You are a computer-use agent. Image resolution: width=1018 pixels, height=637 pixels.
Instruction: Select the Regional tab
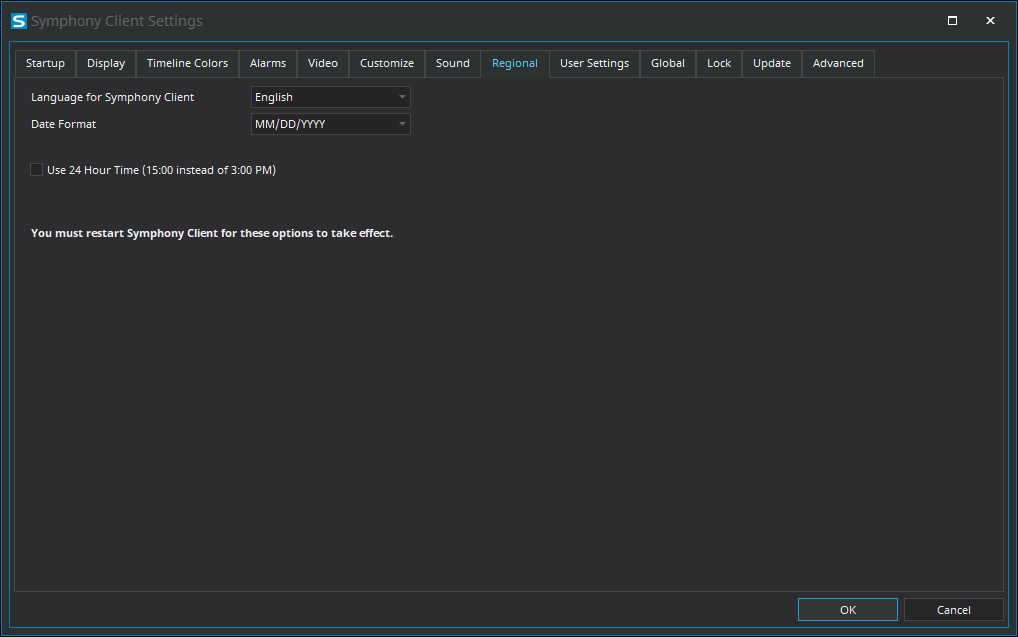pos(515,64)
